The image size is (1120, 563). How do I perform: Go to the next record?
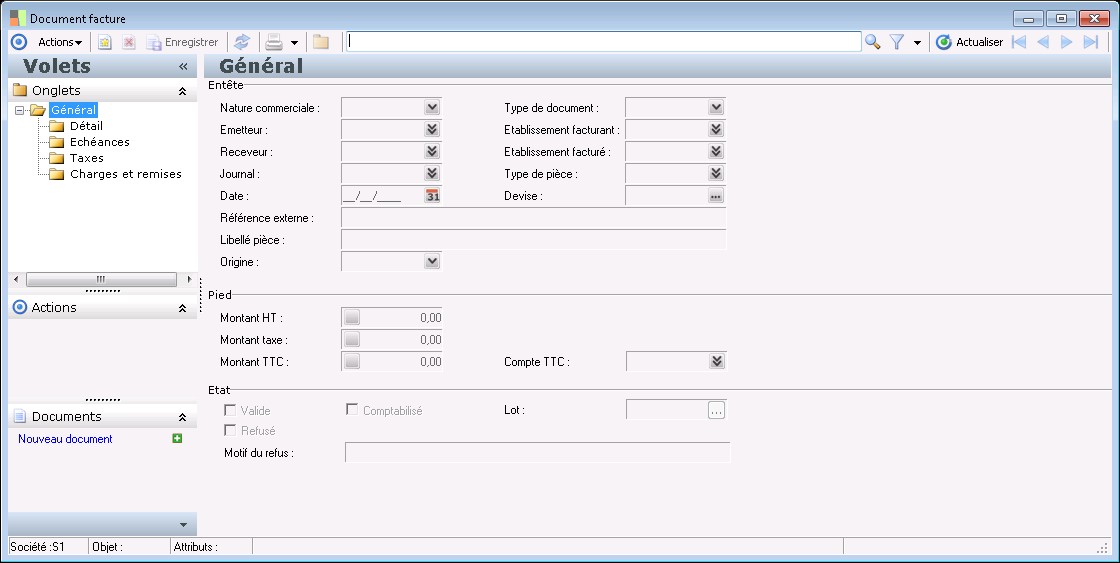(1066, 42)
